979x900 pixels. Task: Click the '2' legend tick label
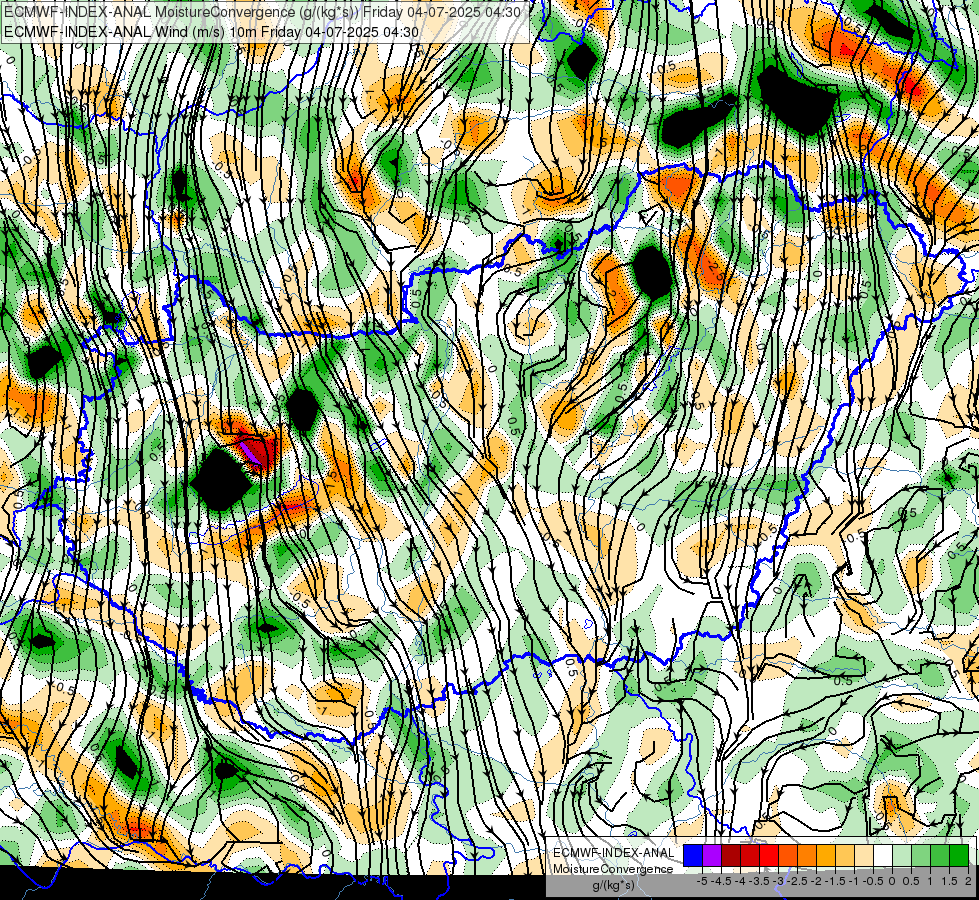[968, 881]
